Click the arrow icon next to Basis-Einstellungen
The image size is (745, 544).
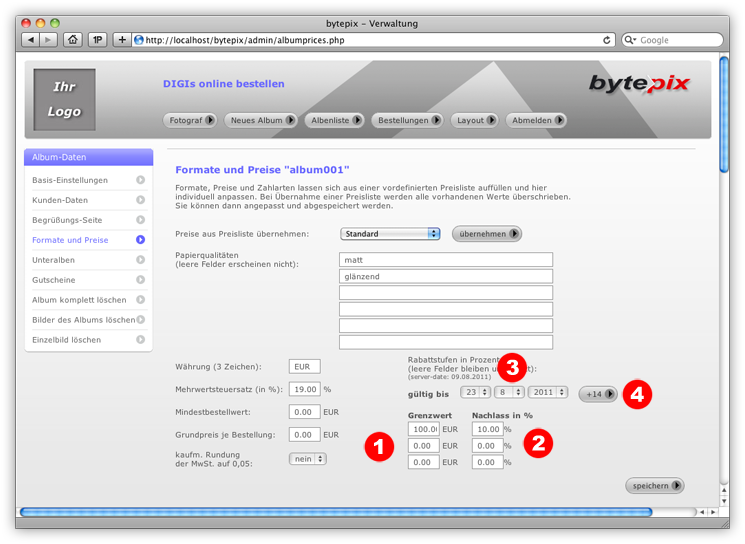[x=141, y=180]
